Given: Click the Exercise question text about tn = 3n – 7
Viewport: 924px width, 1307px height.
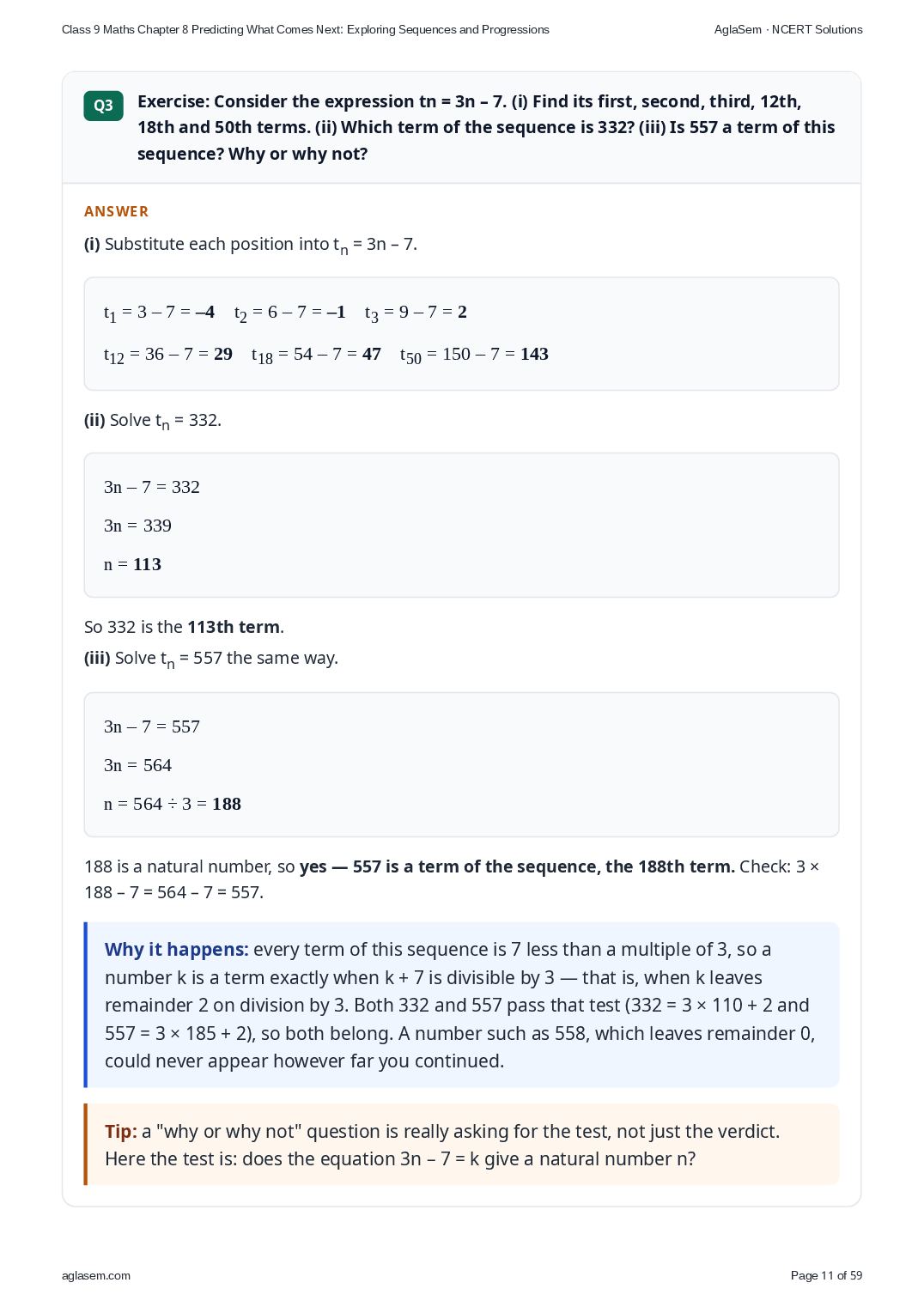Looking at the screenshot, I should (486, 127).
